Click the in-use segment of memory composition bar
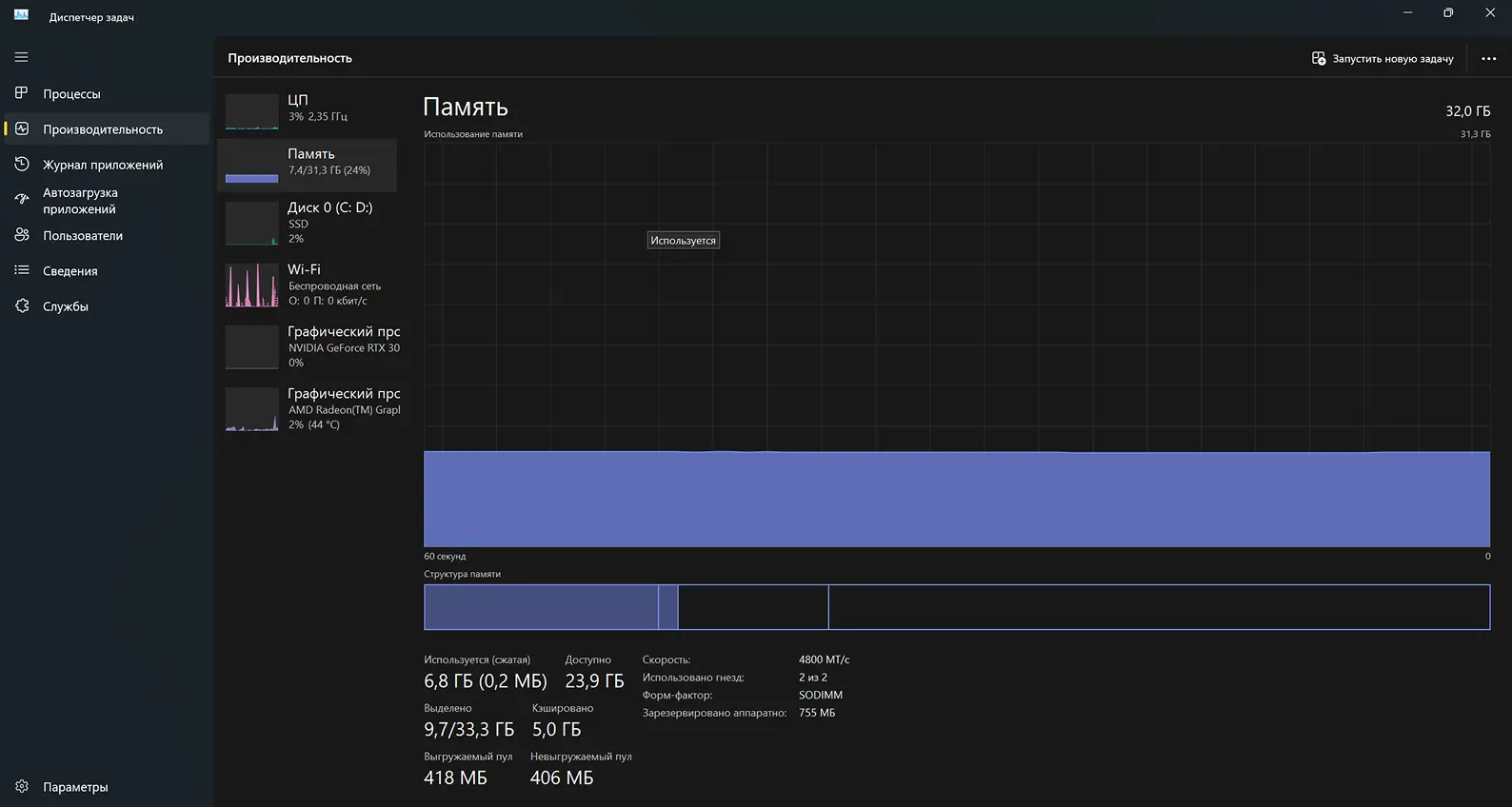 click(540, 607)
